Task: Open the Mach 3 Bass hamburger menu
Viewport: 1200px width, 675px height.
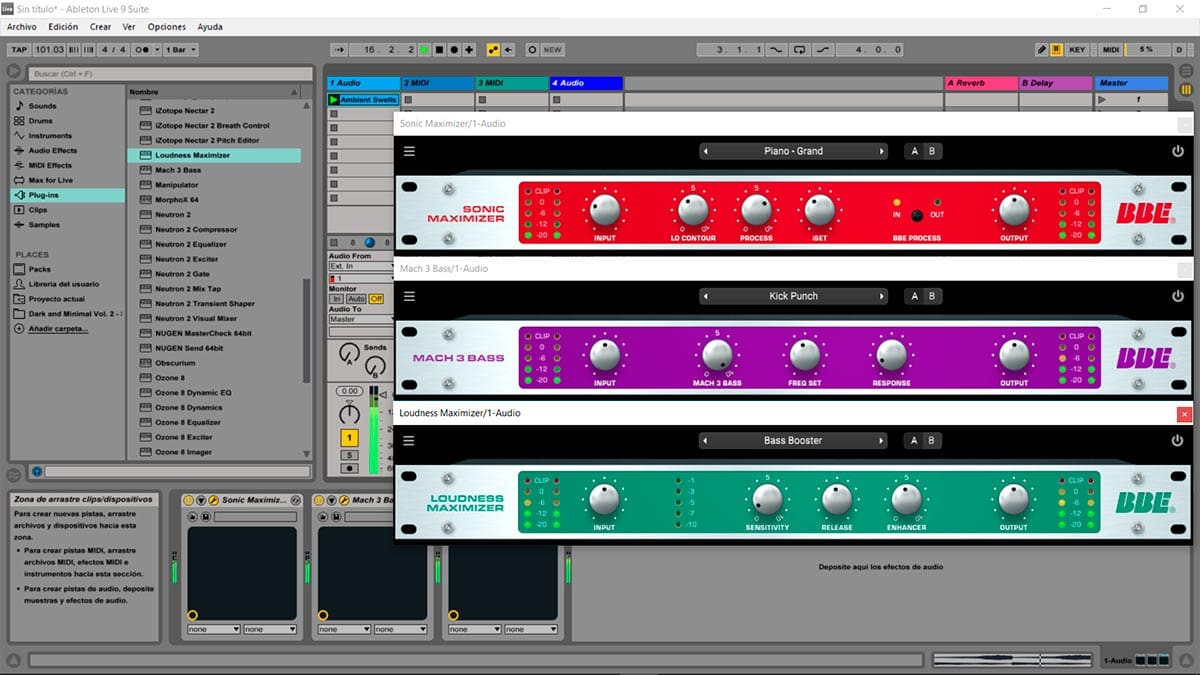Action: coord(409,296)
